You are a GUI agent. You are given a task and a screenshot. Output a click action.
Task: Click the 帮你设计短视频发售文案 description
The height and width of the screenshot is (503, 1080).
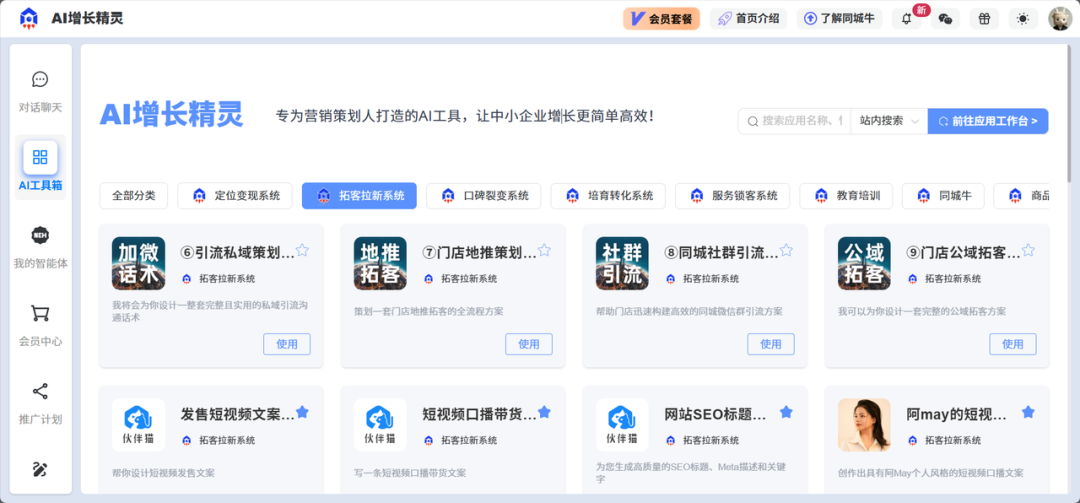click(x=164, y=473)
